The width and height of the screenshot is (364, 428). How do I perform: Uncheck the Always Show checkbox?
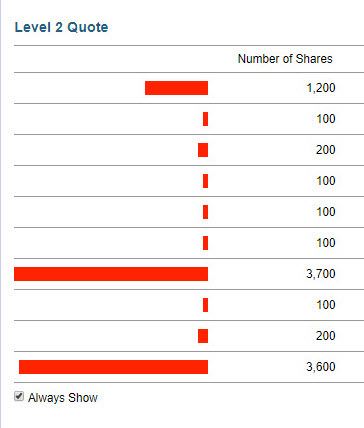[19, 396]
